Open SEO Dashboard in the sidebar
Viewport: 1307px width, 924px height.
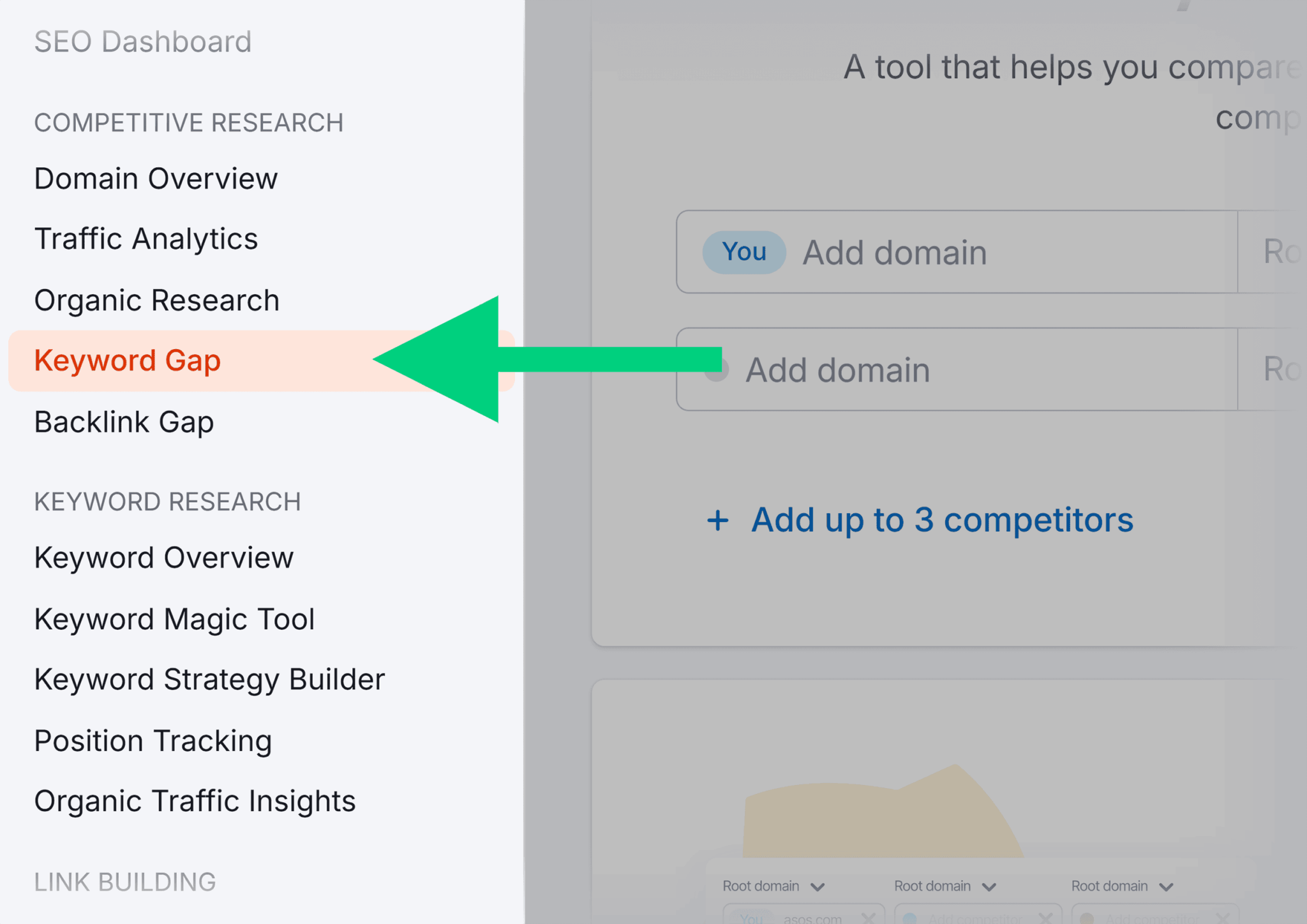[x=143, y=42]
